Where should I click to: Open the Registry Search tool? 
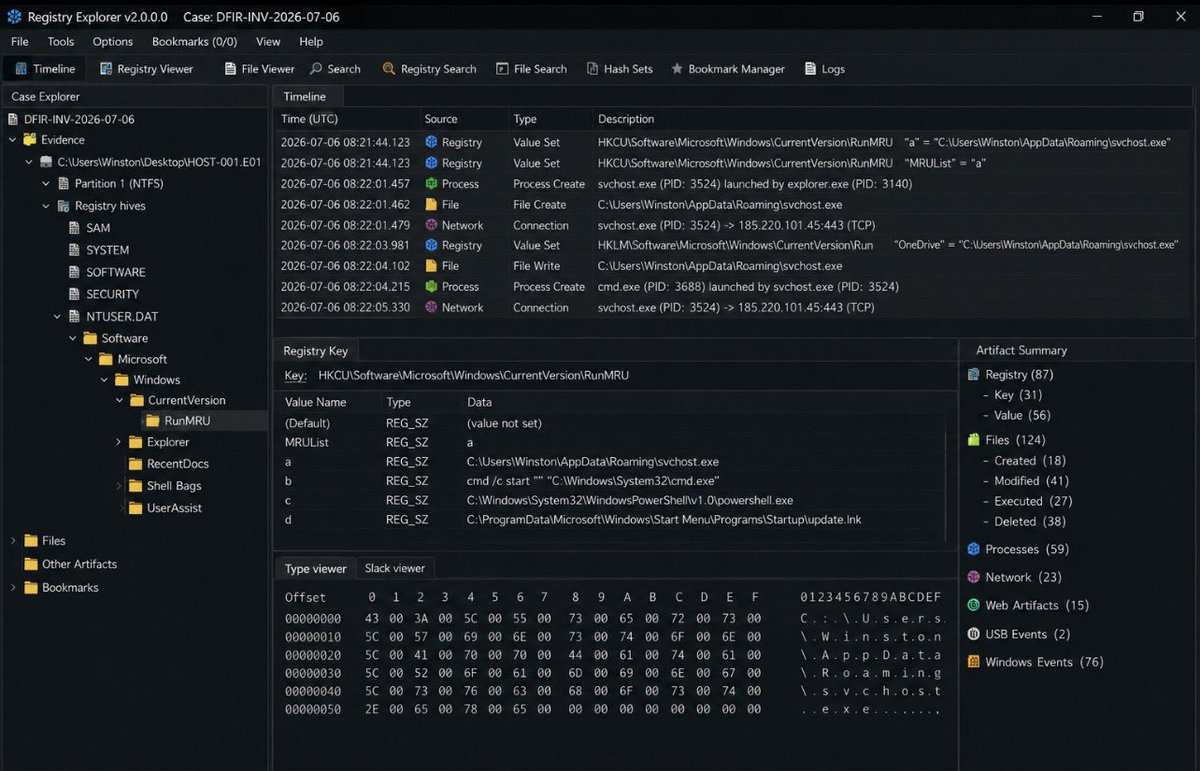tap(429, 69)
